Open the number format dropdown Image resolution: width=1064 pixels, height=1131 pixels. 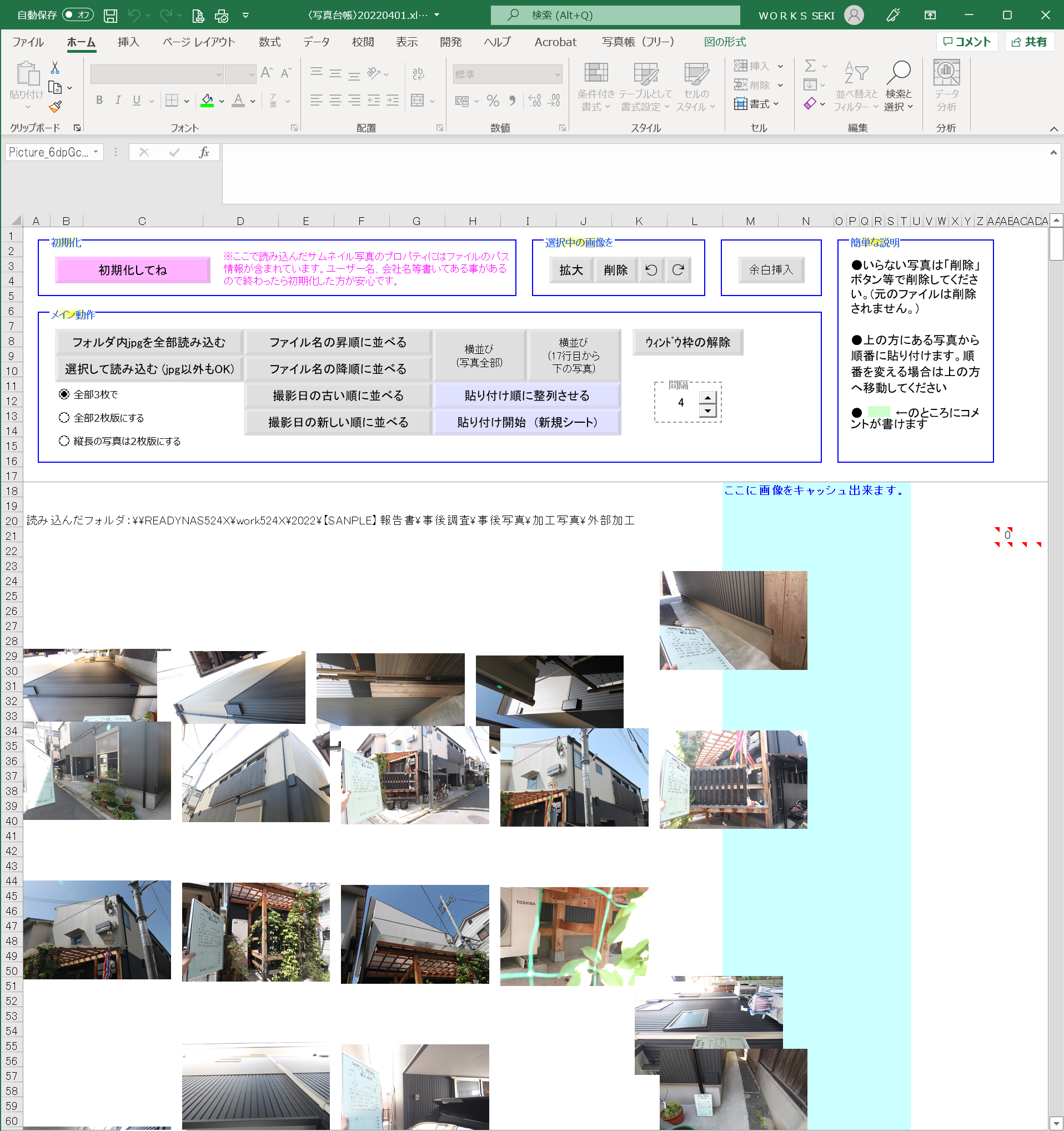558,74
